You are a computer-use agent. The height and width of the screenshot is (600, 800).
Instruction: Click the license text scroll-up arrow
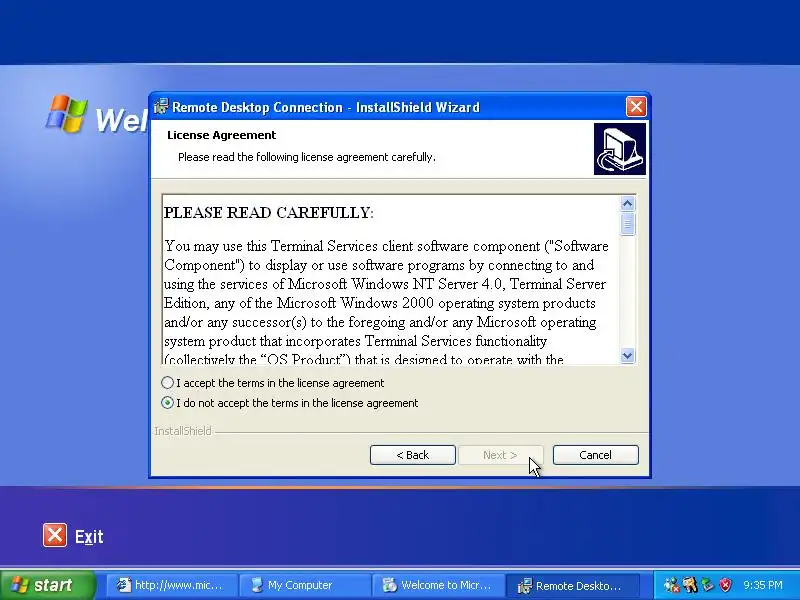pos(628,204)
